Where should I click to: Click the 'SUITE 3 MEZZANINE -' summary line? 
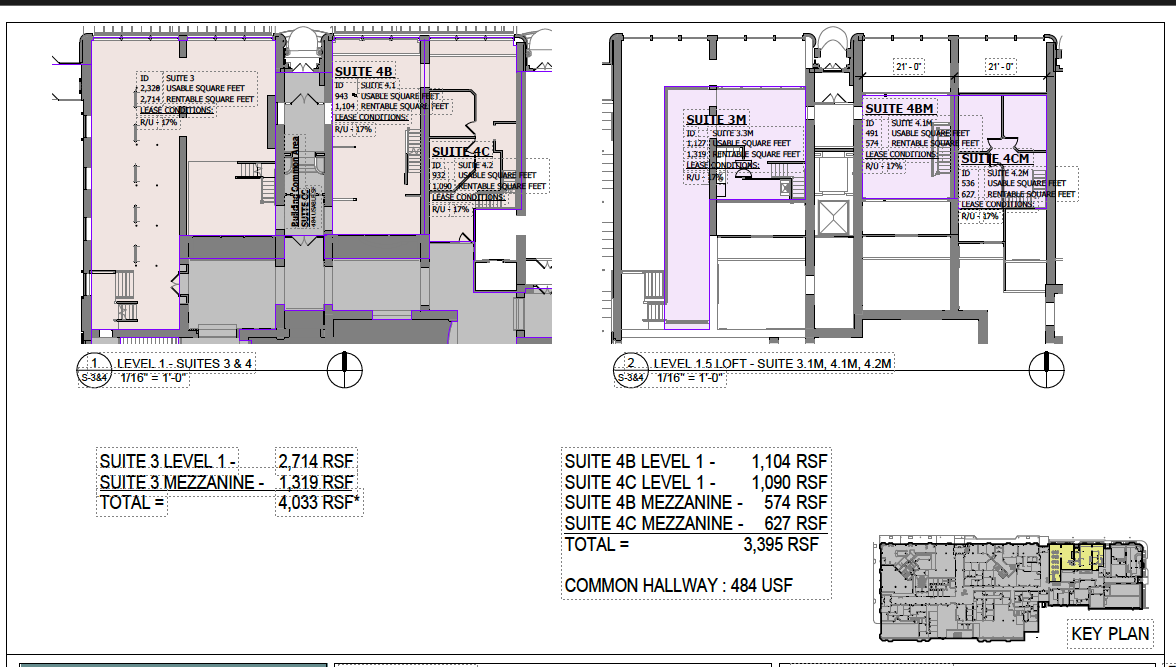pyautogui.click(x=182, y=482)
